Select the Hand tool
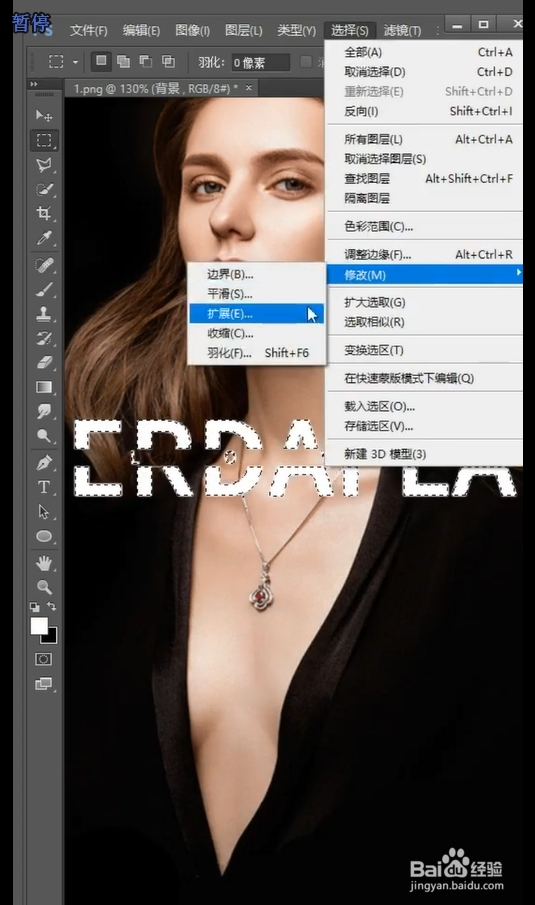 click(44, 563)
